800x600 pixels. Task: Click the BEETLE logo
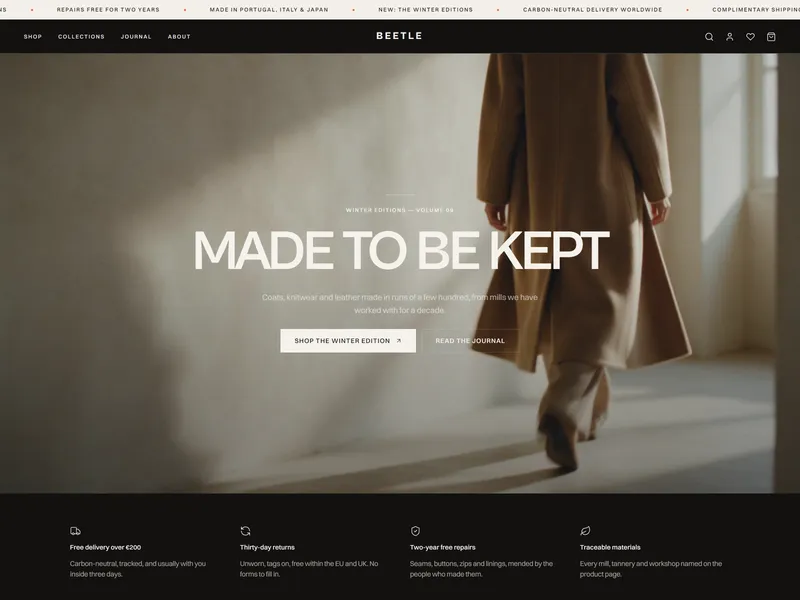pyautogui.click(x=399, y=36)
